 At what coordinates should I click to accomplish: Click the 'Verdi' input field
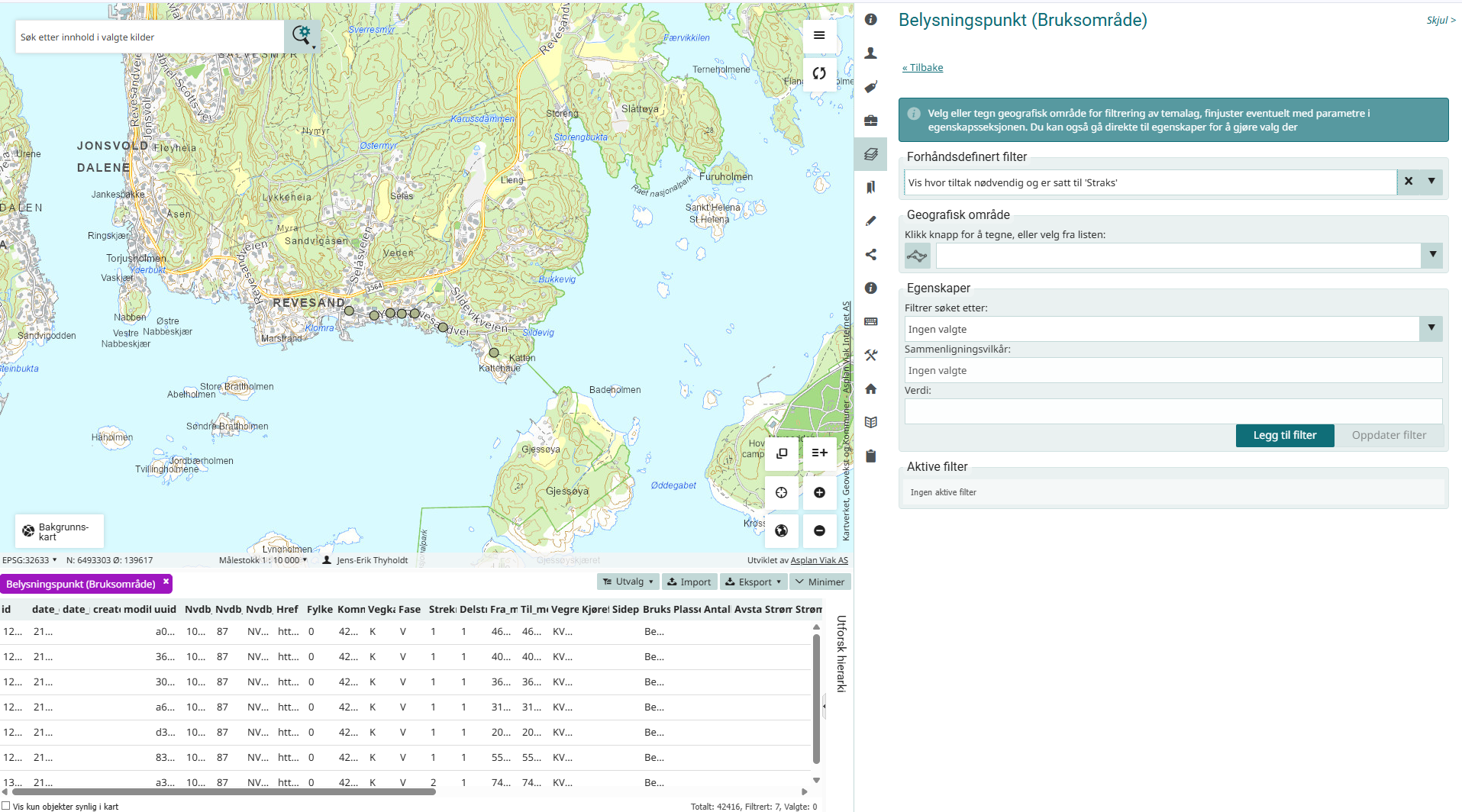(1173, 411)
